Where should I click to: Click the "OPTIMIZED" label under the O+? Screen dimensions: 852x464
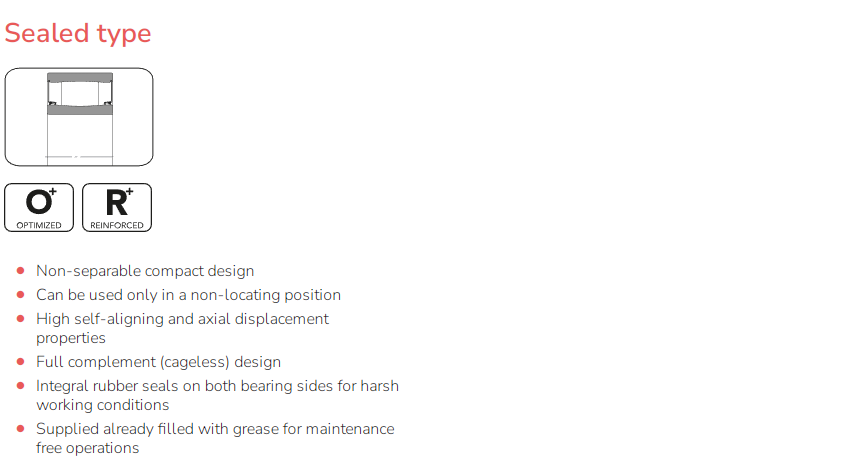[39, 225]
